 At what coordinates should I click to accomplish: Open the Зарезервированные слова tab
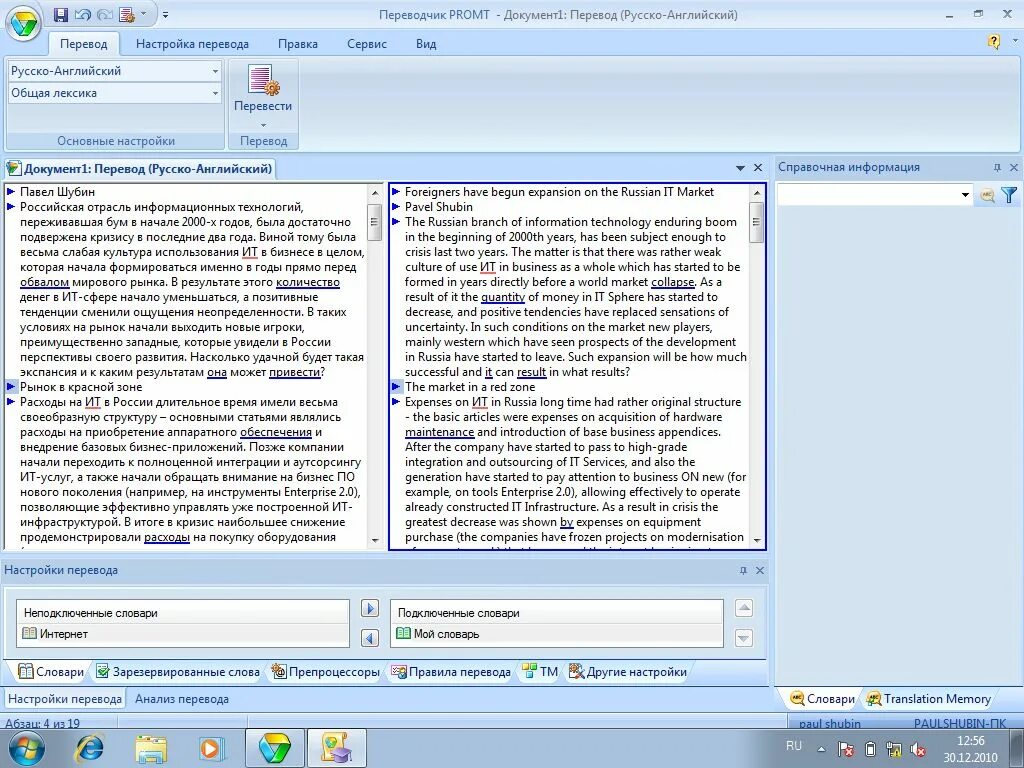(178, 671)
